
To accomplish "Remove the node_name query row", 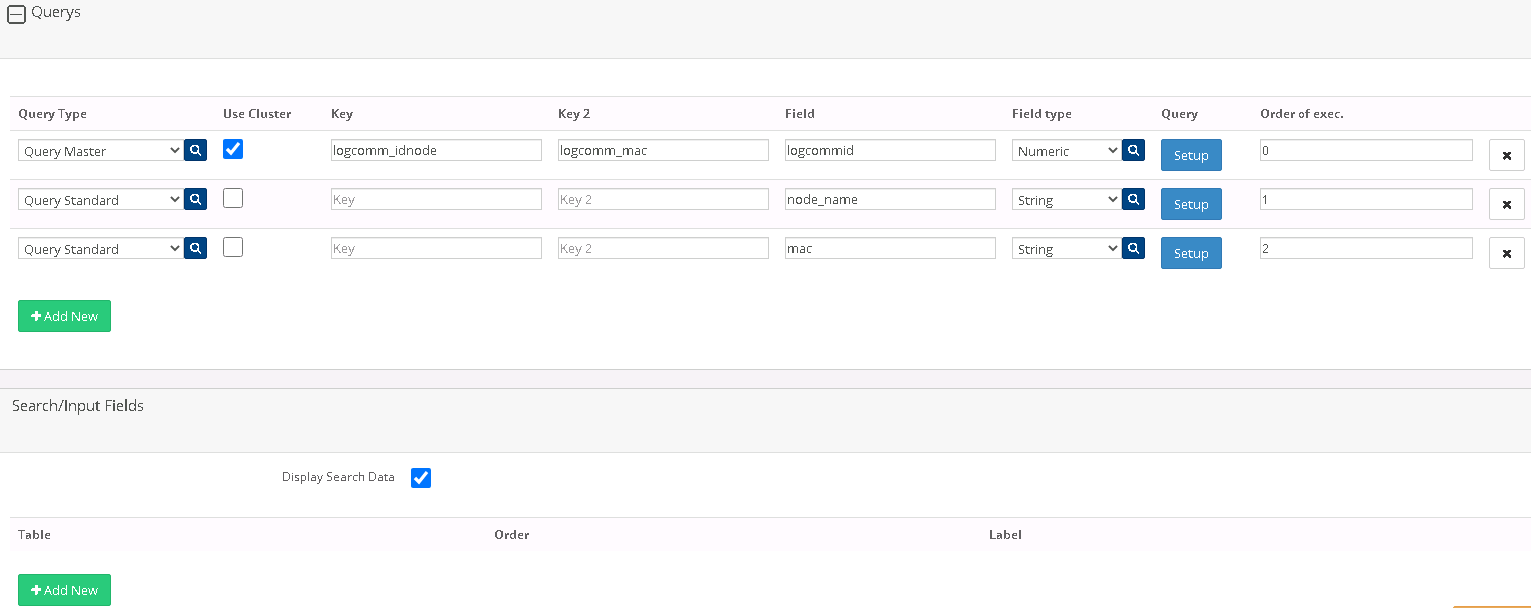I will click(1506, 205).
